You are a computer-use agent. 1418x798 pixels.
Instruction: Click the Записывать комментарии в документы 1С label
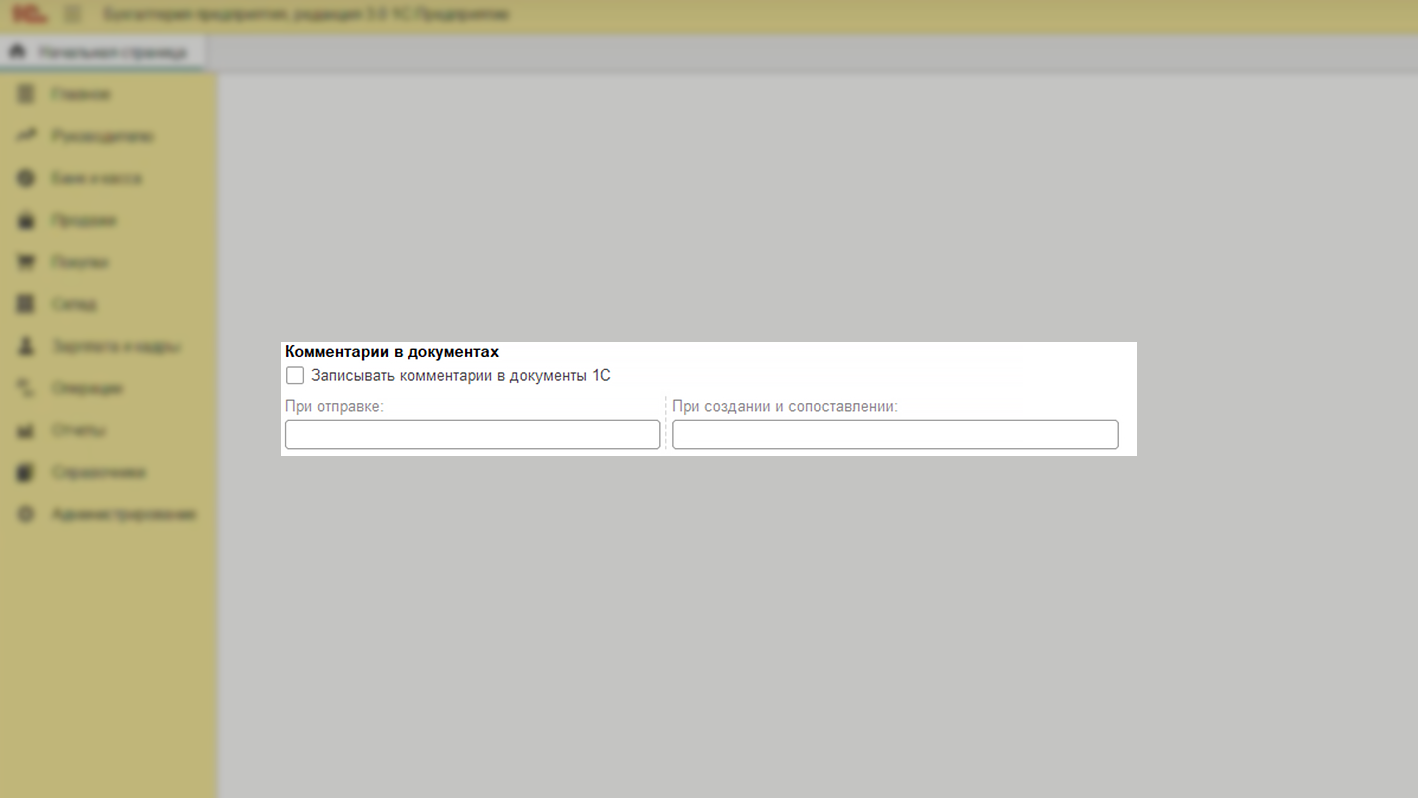click(460, 376)
